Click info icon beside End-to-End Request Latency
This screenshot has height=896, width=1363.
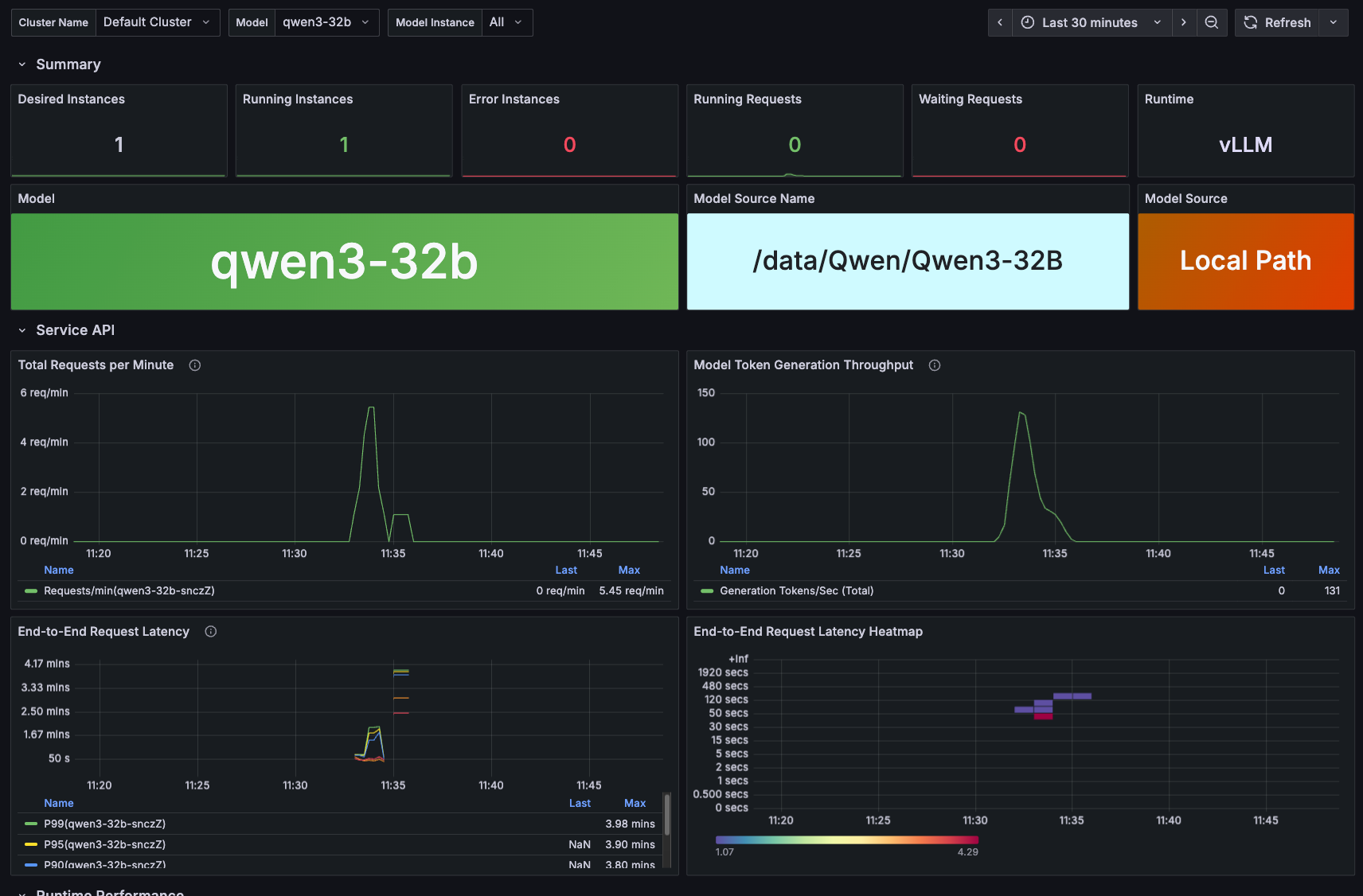[x=211, y=632]
